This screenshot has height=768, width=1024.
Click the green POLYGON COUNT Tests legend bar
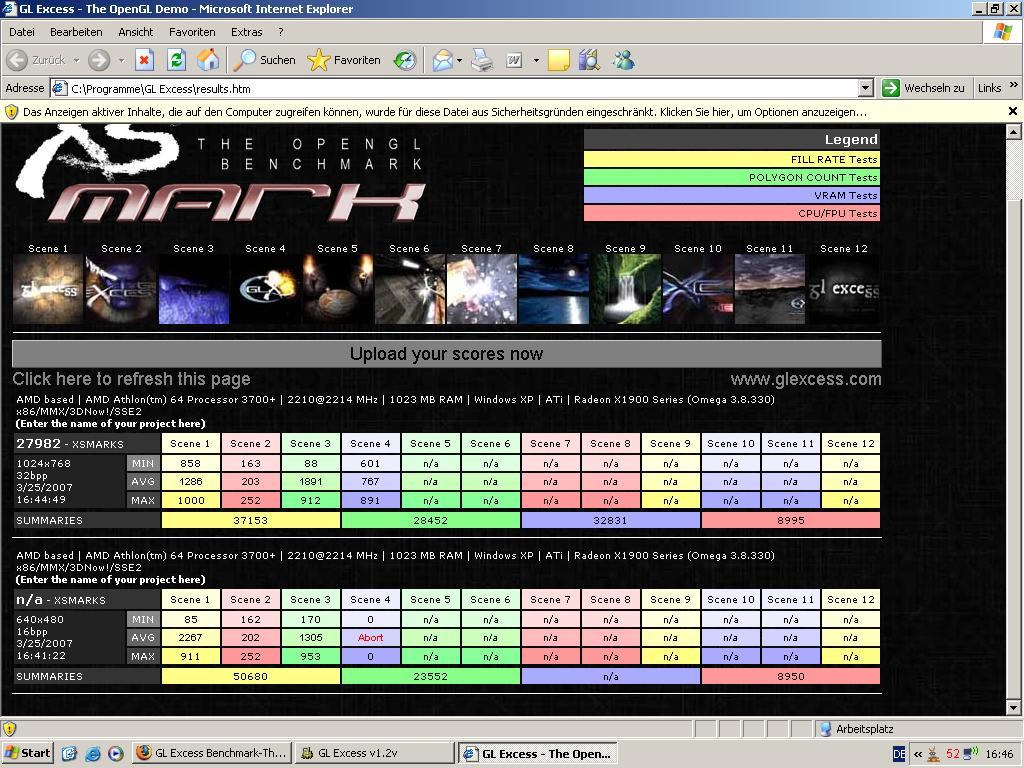pyautogui.click(x=731, y=177)
